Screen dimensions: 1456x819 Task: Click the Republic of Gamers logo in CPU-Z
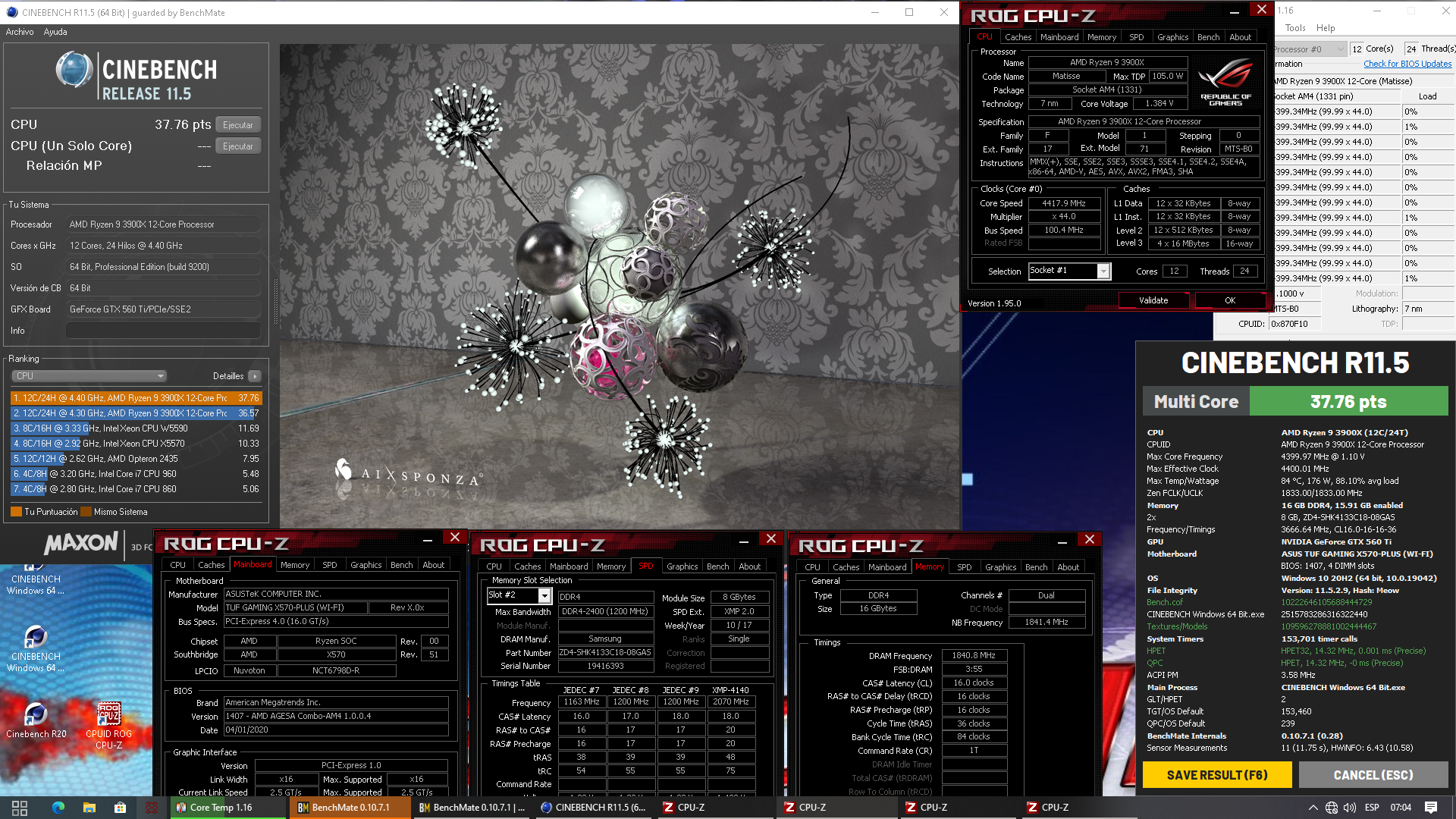point(1225,81)
